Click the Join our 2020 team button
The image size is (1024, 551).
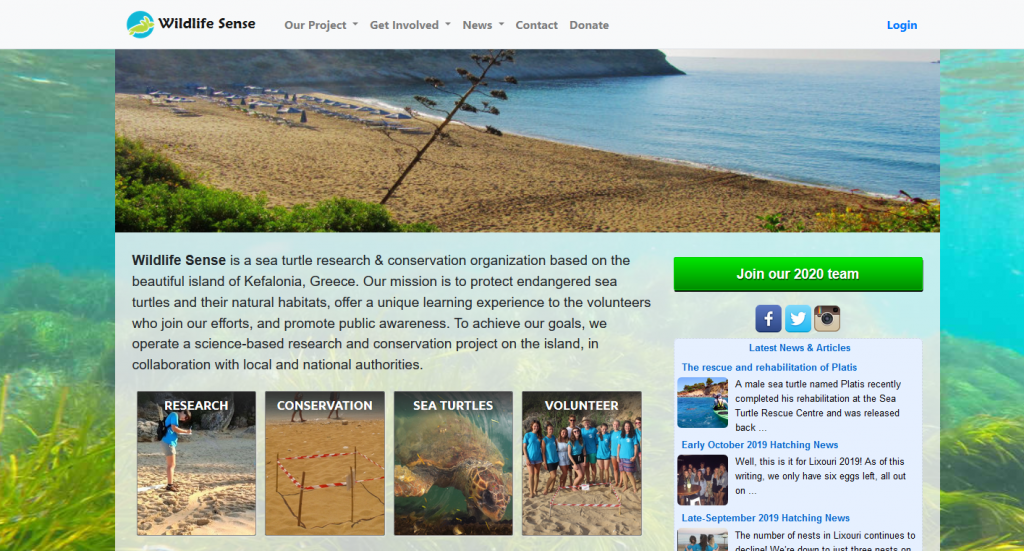point(798,274)
